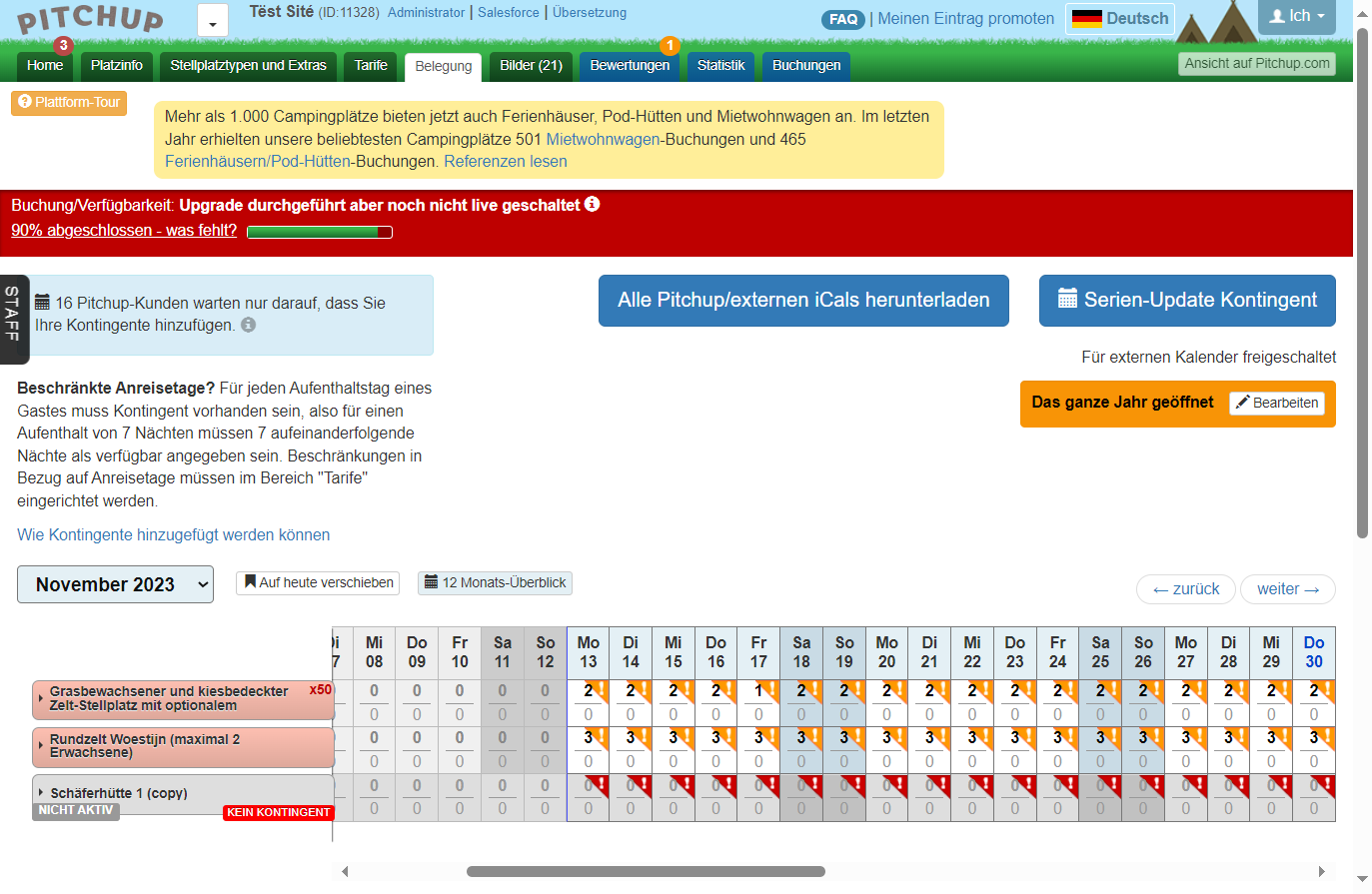Click the info icon after 'Kontingente hinzufügen'
The height and width of the screenshot is (894, 1372).
(x=249, y=325)
